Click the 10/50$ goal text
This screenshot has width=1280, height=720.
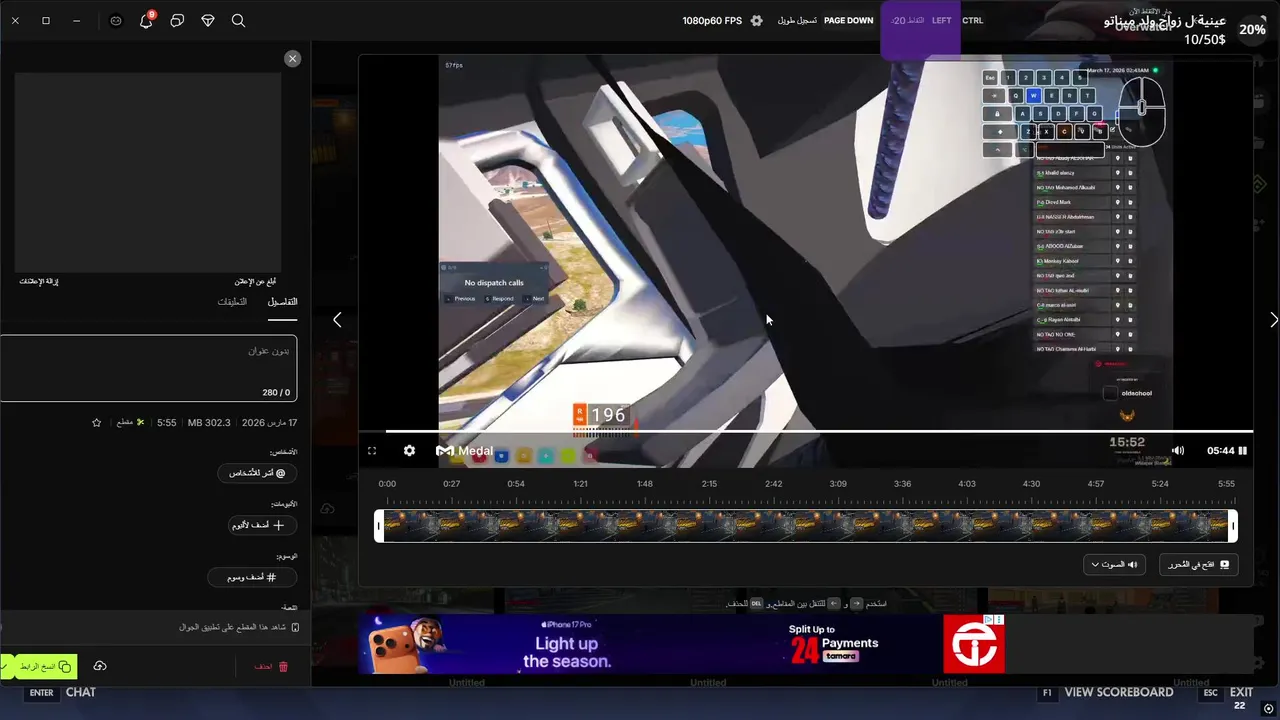pyautogui.click(x=1204, y=40)
